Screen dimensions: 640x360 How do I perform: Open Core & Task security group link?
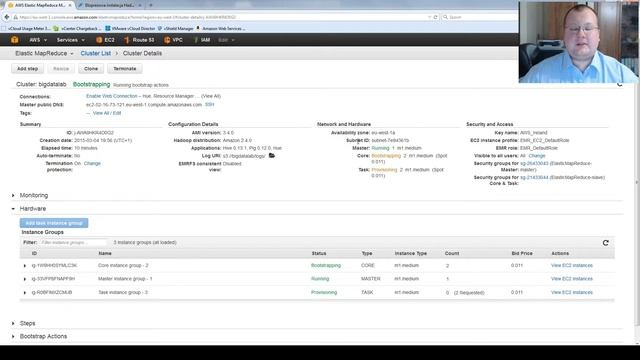534,177
